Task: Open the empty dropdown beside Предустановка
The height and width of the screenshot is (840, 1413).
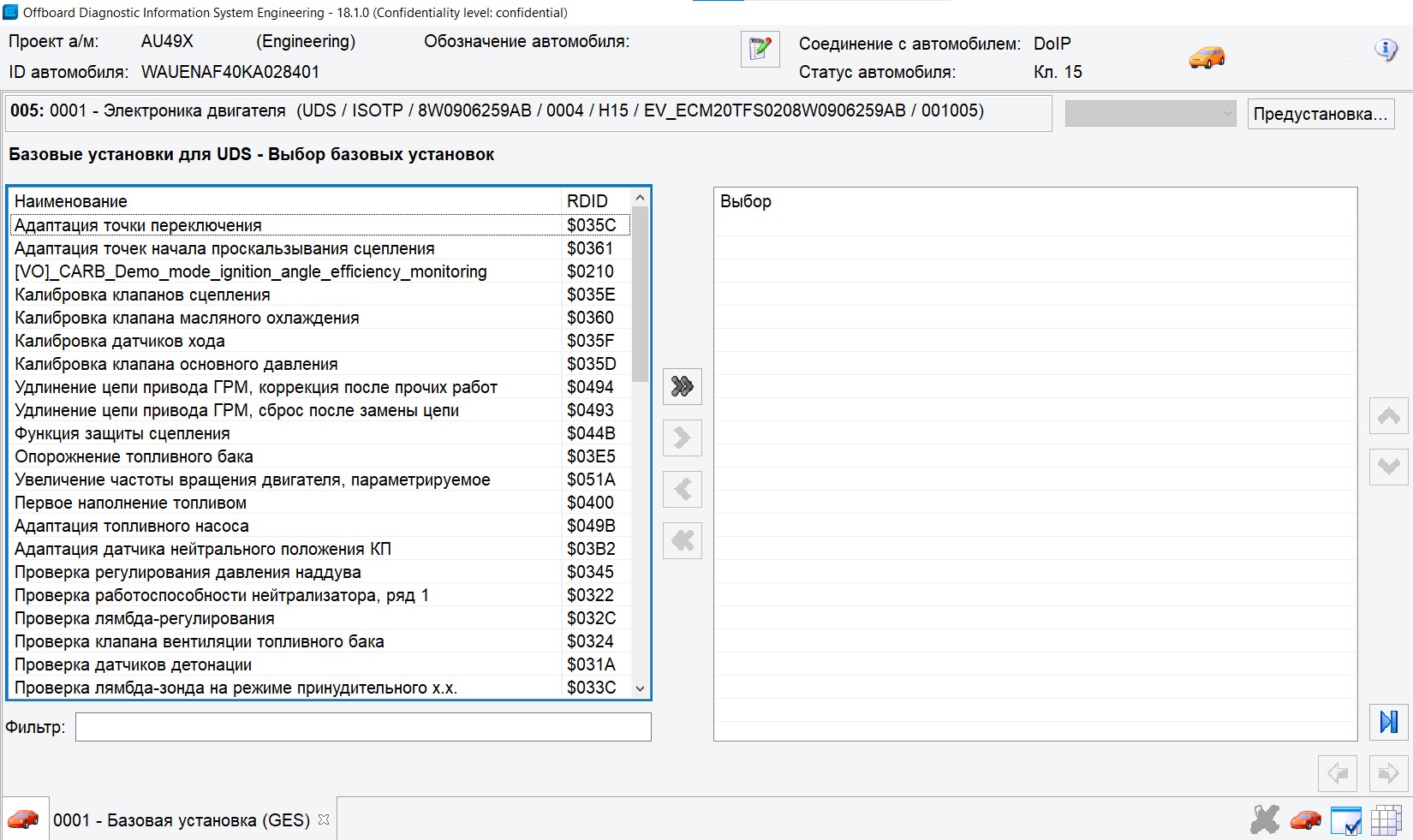Action: click(1150, 113)
